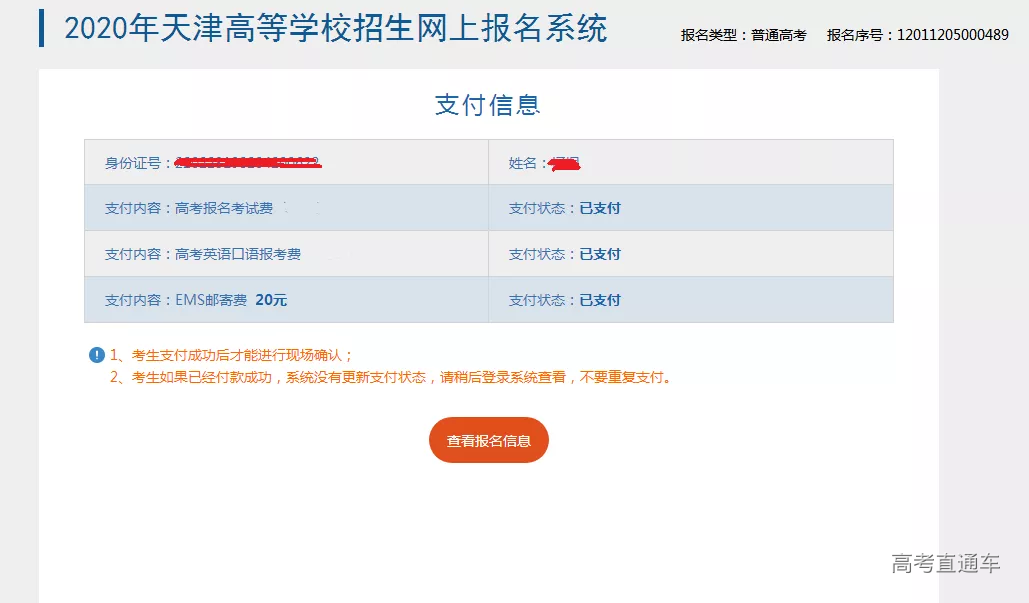The width and height of the screenshot is (1029, 603).
Task: Click the 姓名 label
Action: [x=527, y=163]
